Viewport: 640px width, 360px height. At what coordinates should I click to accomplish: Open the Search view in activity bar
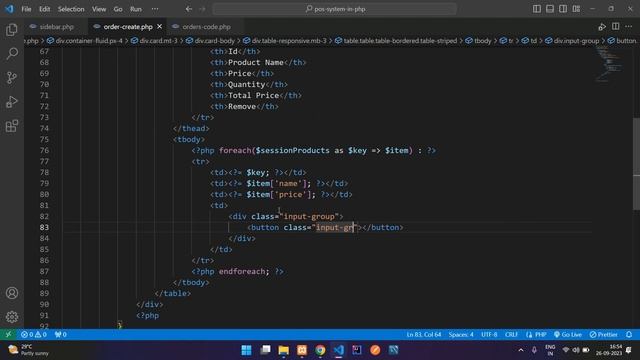coord(12,53)
